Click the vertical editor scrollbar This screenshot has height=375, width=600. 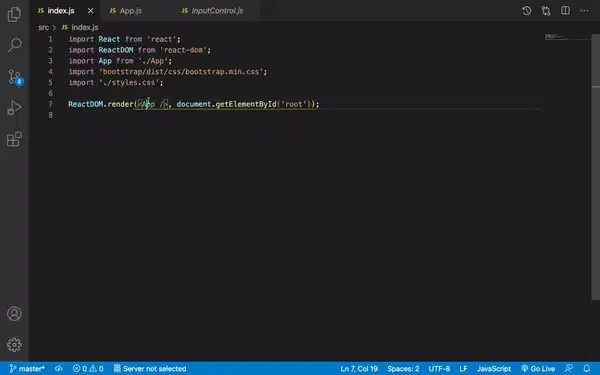click(595, 166)
